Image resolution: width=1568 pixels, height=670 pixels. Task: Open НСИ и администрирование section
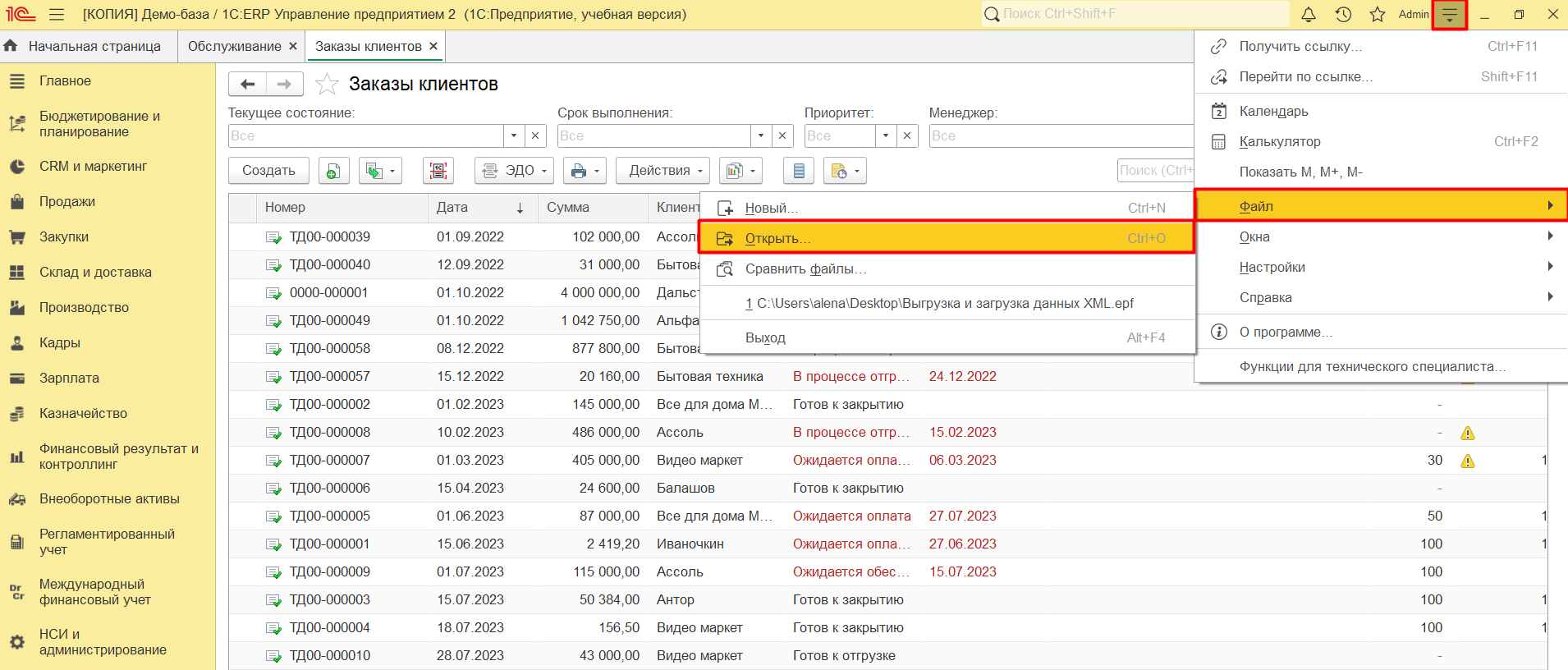click(108, 642)
